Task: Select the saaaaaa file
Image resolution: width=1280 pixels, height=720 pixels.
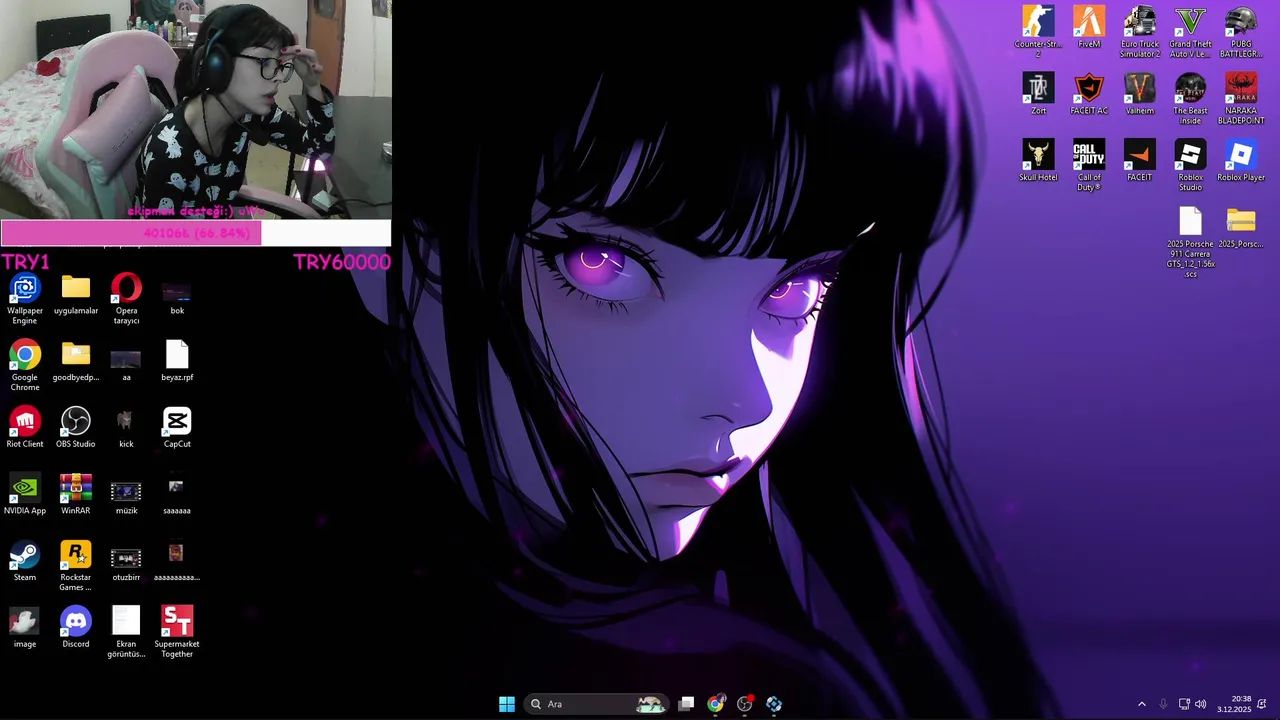Action: 177,495
